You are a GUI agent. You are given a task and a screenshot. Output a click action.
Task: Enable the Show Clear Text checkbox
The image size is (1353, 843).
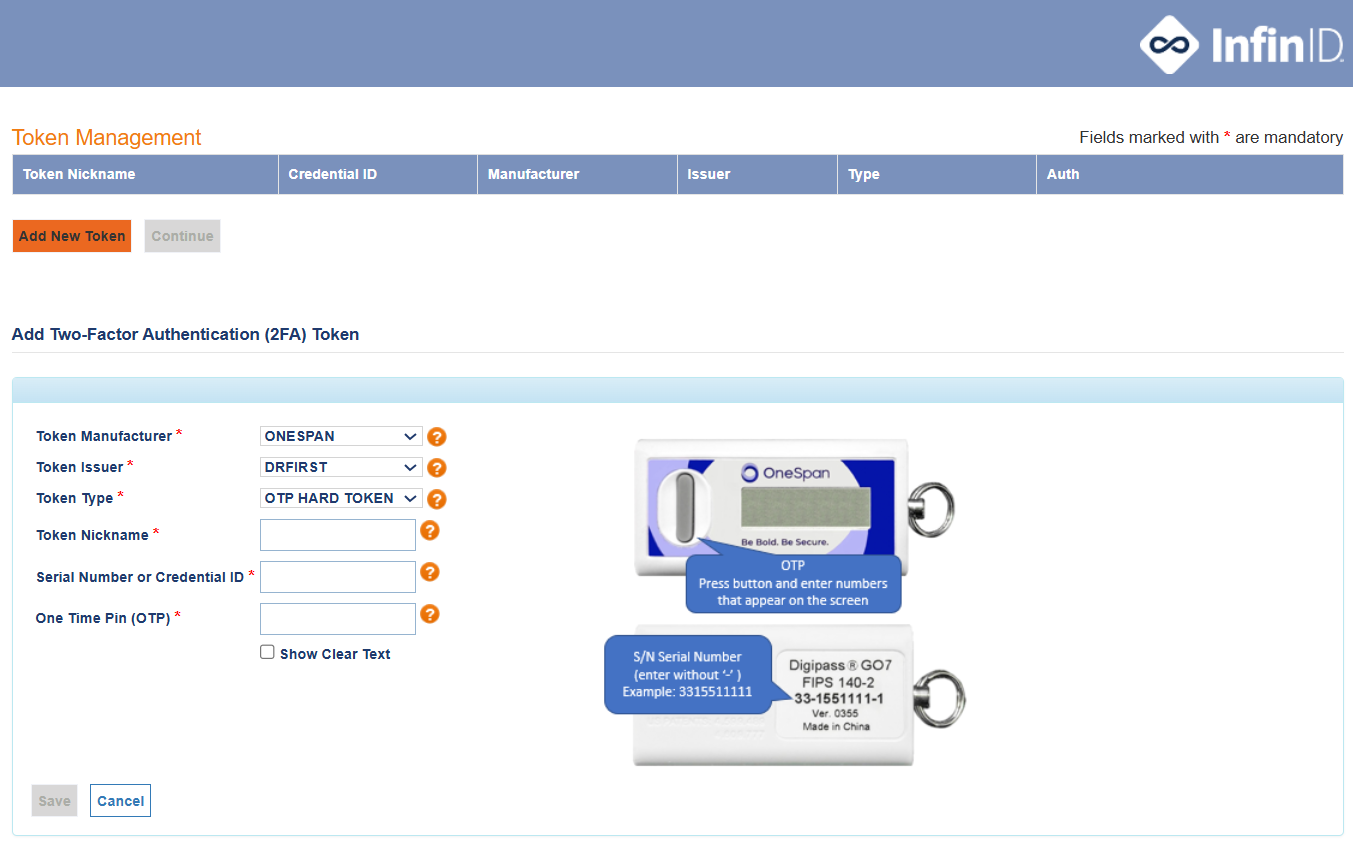(x=267, y=652)
